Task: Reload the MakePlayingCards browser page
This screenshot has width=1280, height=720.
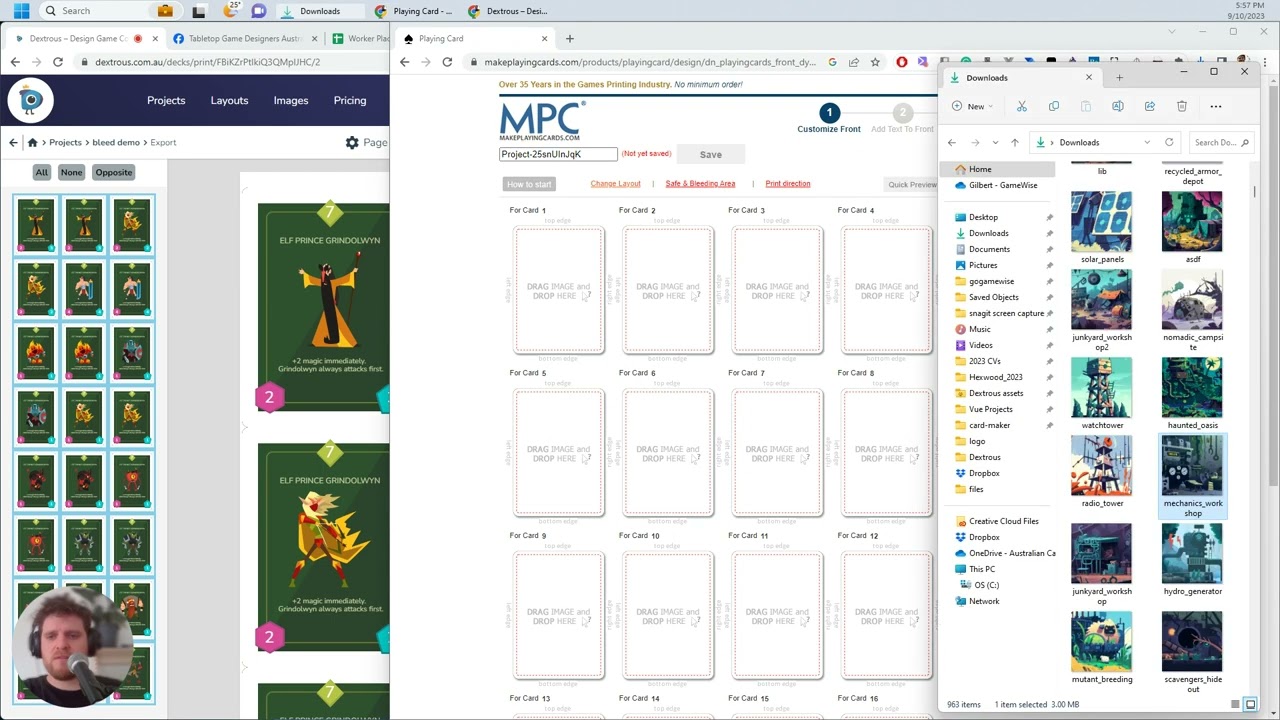Action: click(x=447, y=62)
